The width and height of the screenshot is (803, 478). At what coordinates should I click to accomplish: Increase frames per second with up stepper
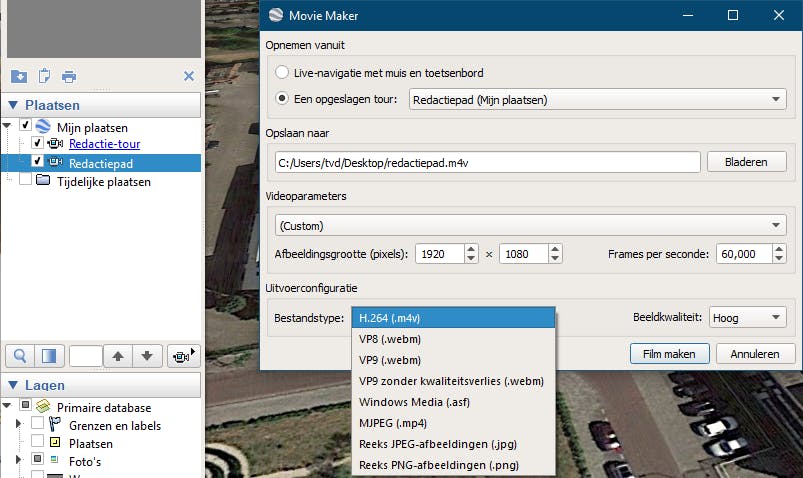(779, 248)
